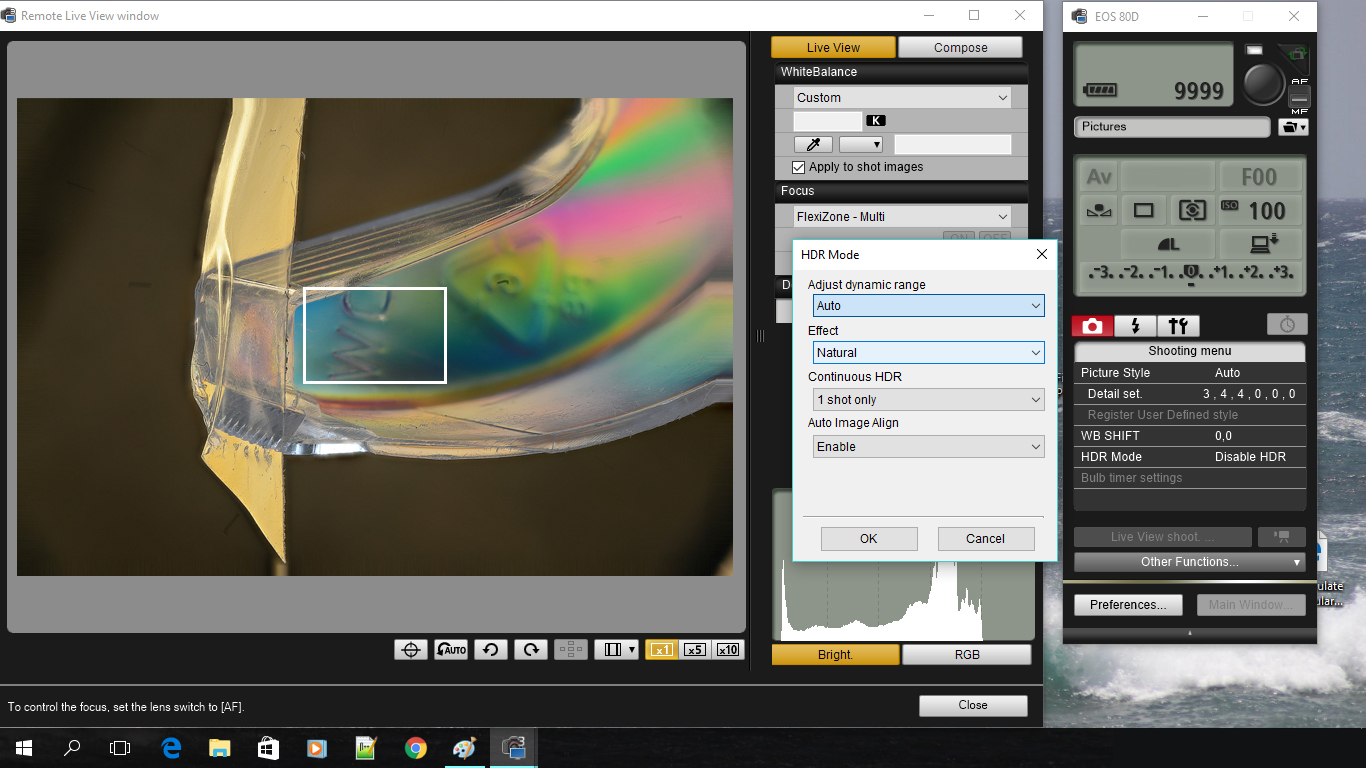This screenshot has width=1366, height=768.
Task: Confirm HDR settings with OK
Action: point(868,538)
